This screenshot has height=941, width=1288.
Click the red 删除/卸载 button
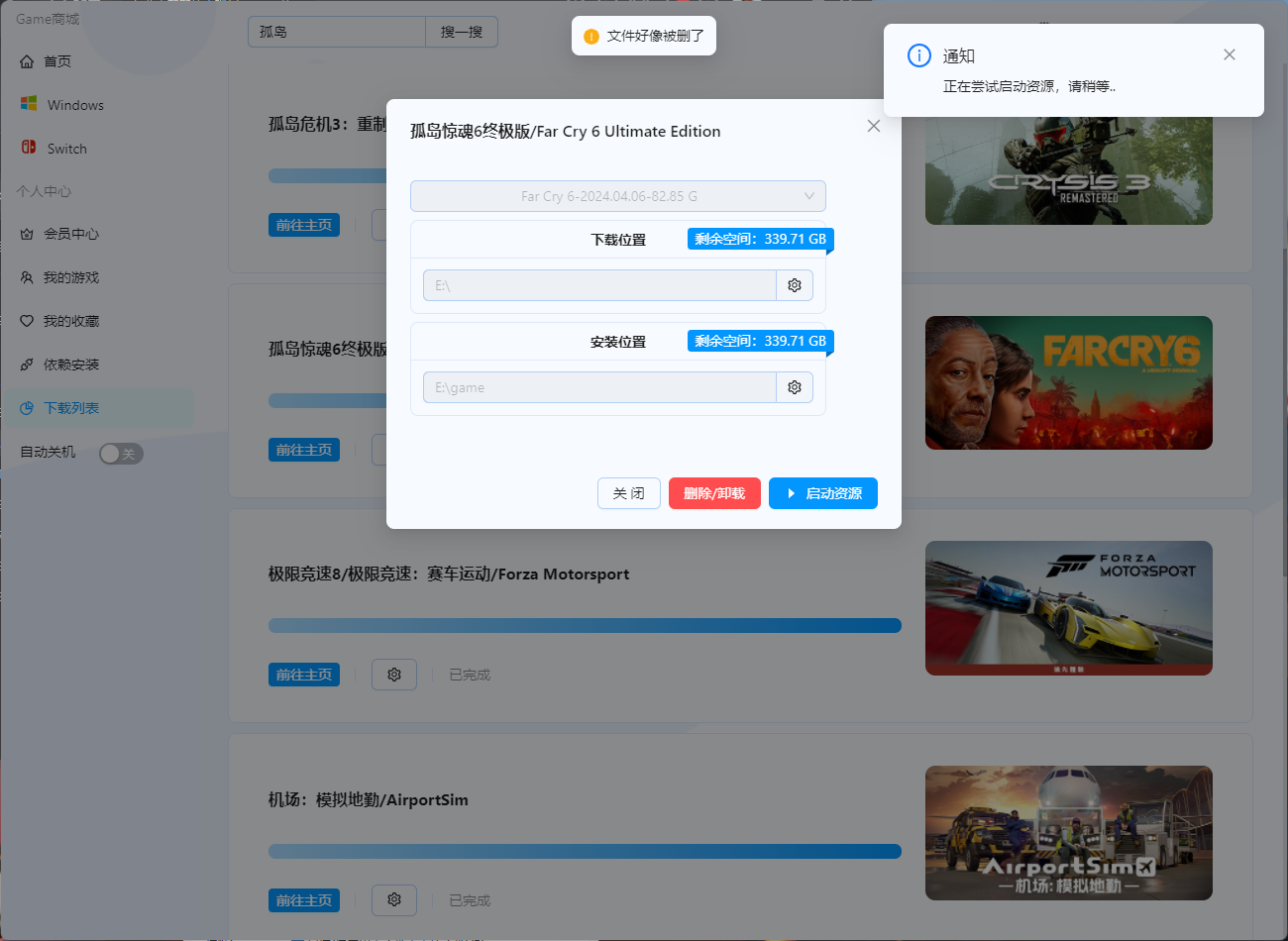[714, 493]
